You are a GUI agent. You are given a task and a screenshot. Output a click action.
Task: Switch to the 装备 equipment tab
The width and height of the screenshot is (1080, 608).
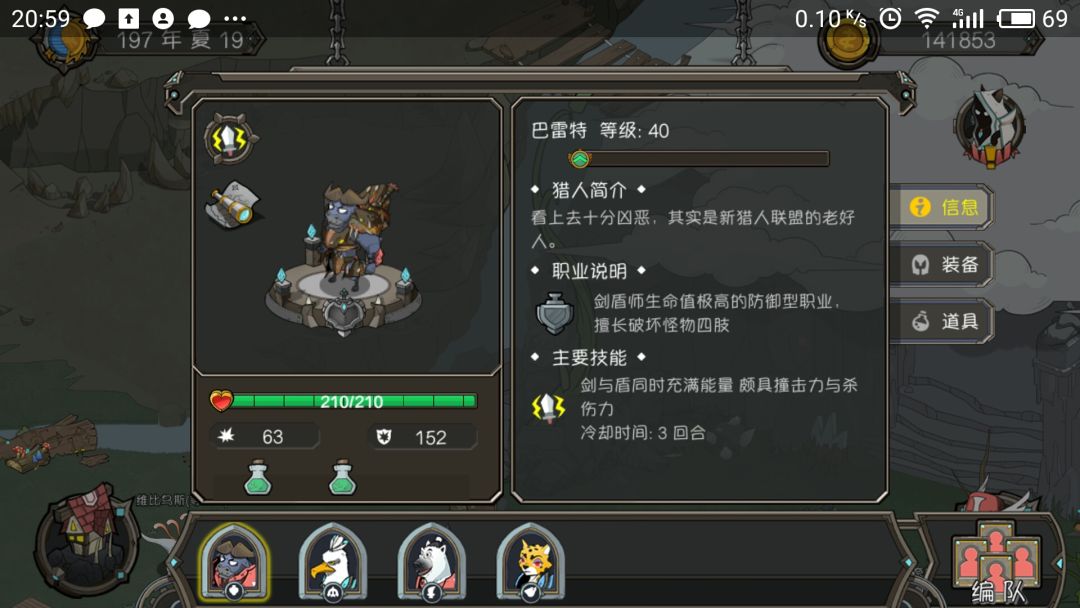(943, 264)
